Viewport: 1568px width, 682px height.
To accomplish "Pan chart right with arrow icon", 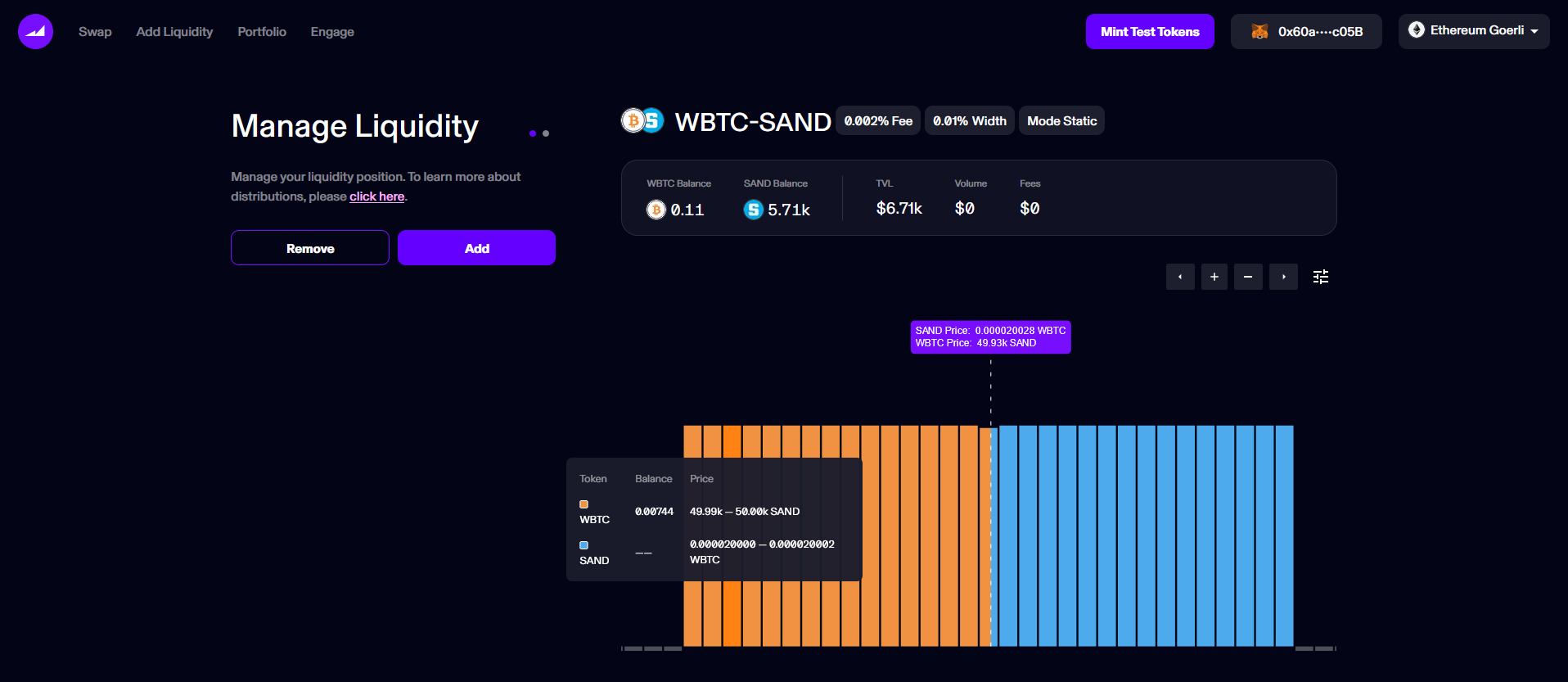I will click(1283, 277).
